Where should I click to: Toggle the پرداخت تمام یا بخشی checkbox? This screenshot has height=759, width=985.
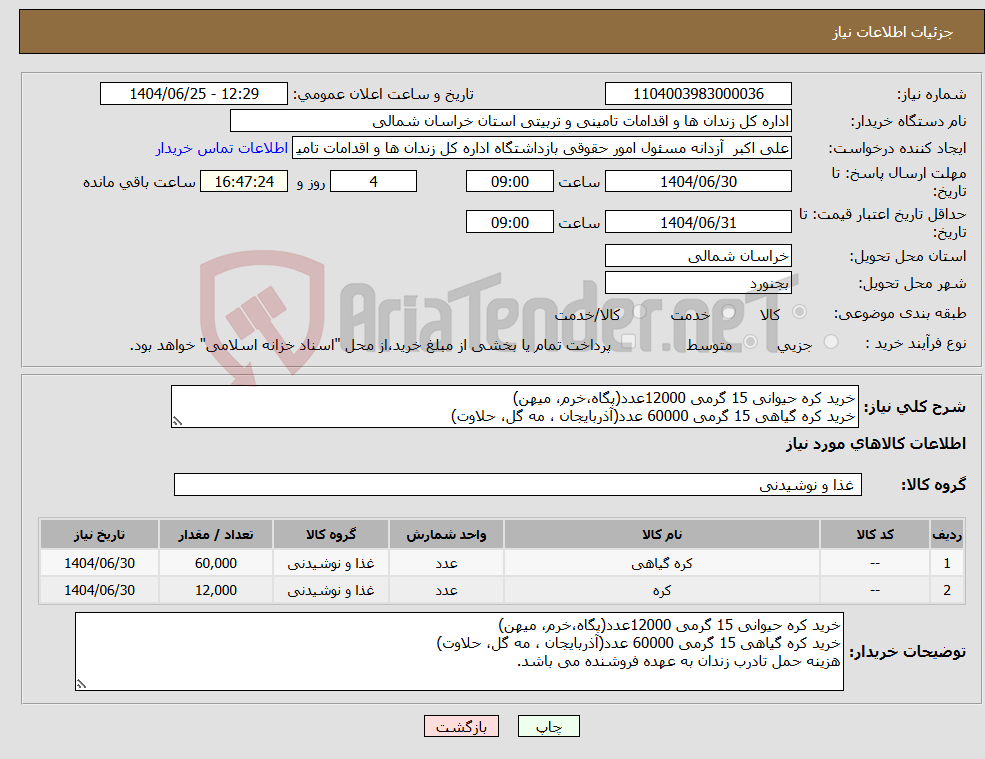(x=628, y=342)
